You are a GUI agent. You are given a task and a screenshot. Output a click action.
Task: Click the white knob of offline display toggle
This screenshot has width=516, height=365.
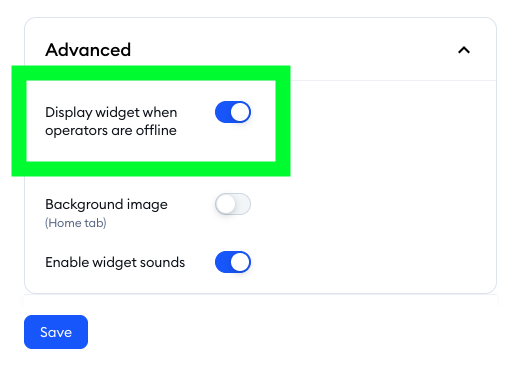coord(240,112)
